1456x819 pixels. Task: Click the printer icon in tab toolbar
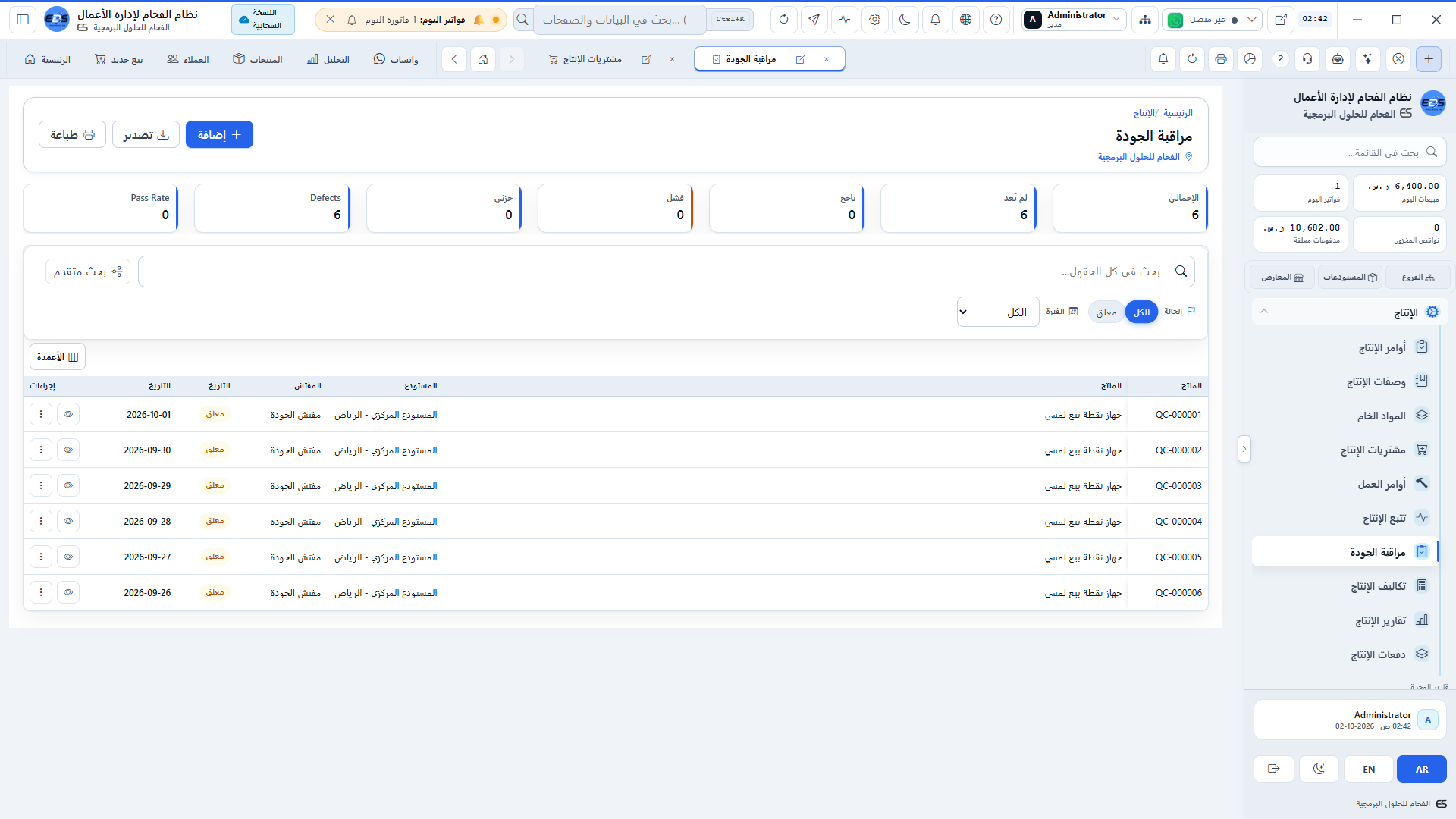coord(1221,59)
